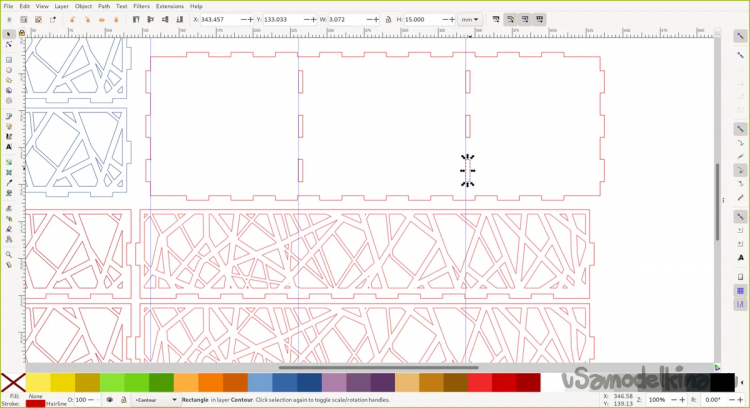Viewport: 750px width, 408px height.
Task: Toggle the top snapping enable button
Action: pos(741,36)
